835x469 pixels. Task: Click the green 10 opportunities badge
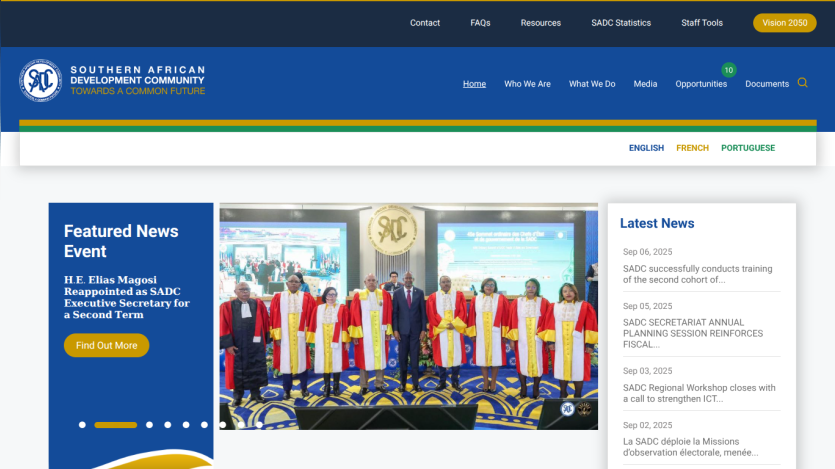point(728,70)
